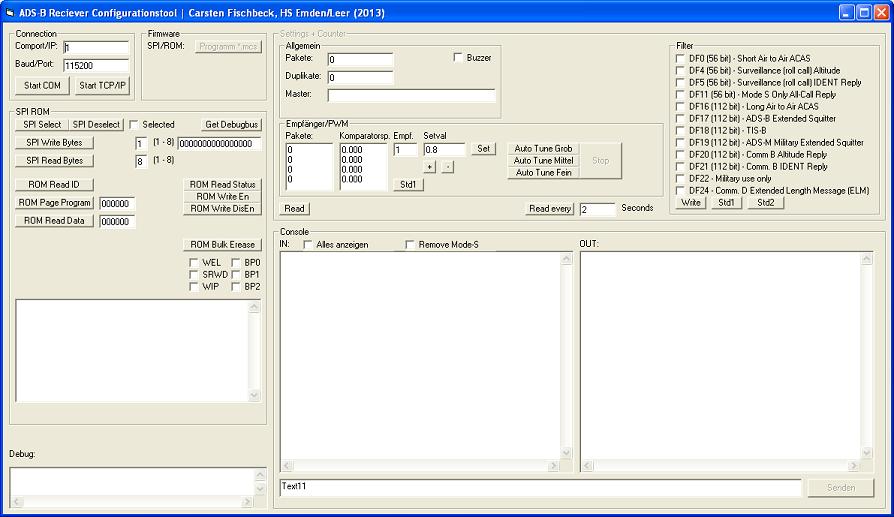Click the Std2 button in Filter
Image resolution: width=894 pixels, height=517 pixels.
766,203
